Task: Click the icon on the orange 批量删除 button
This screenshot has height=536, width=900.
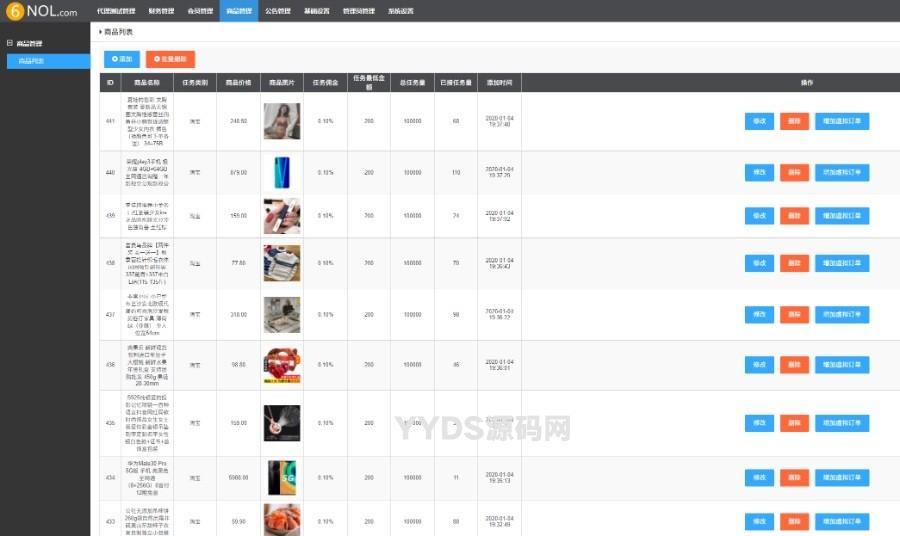Action: (156, 59)
